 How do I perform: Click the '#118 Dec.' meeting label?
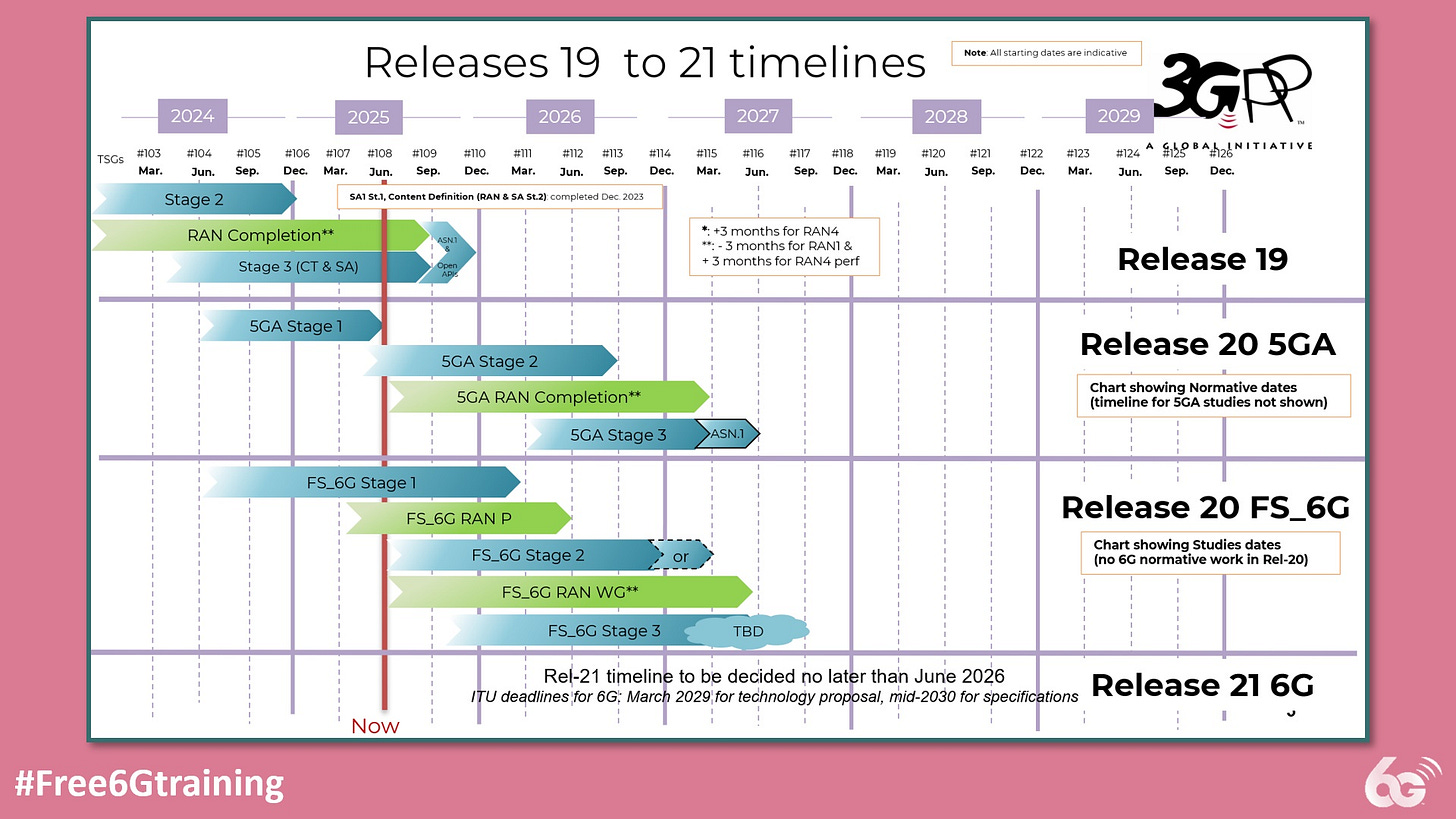click(x=844, y=162)
